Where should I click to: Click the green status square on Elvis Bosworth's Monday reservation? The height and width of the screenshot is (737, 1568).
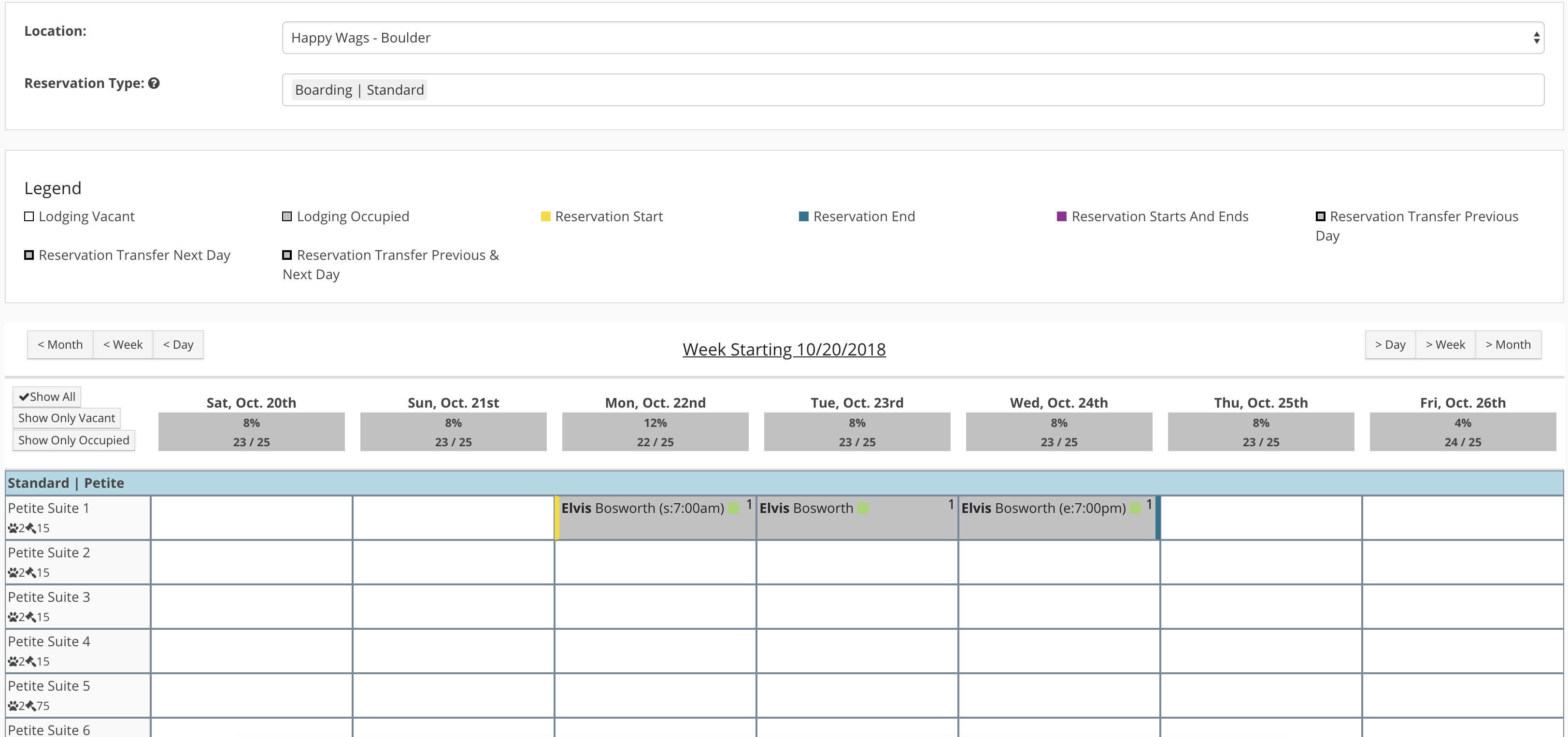coord(733,508)
